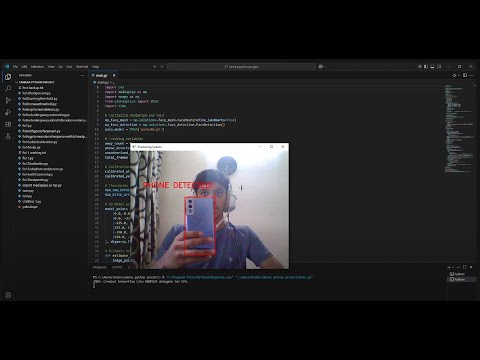Close the main.py editor tab

[114, 76]
